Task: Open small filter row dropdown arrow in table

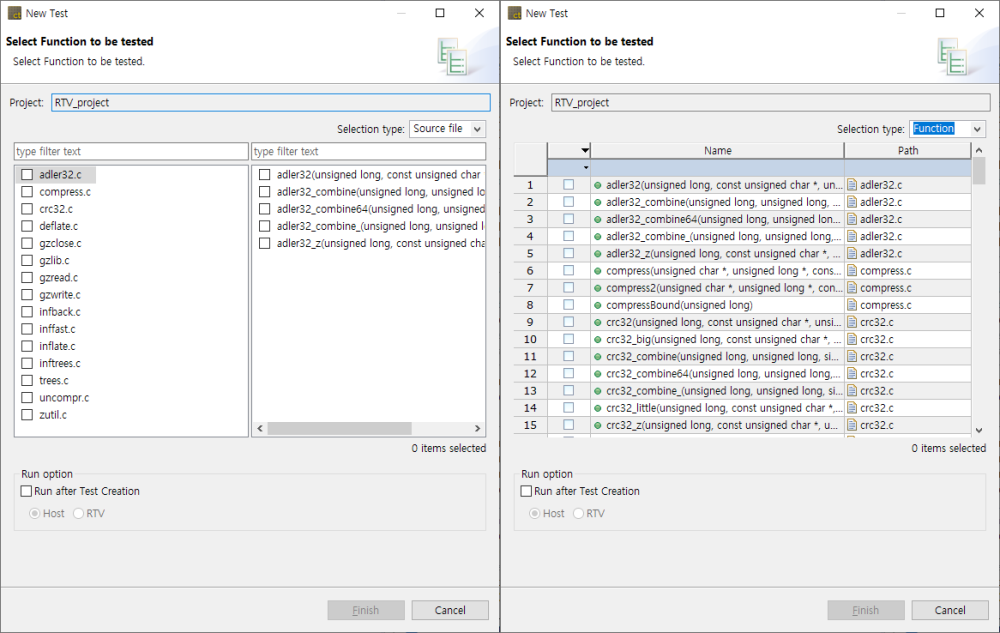Action: [x=585, y=168]
